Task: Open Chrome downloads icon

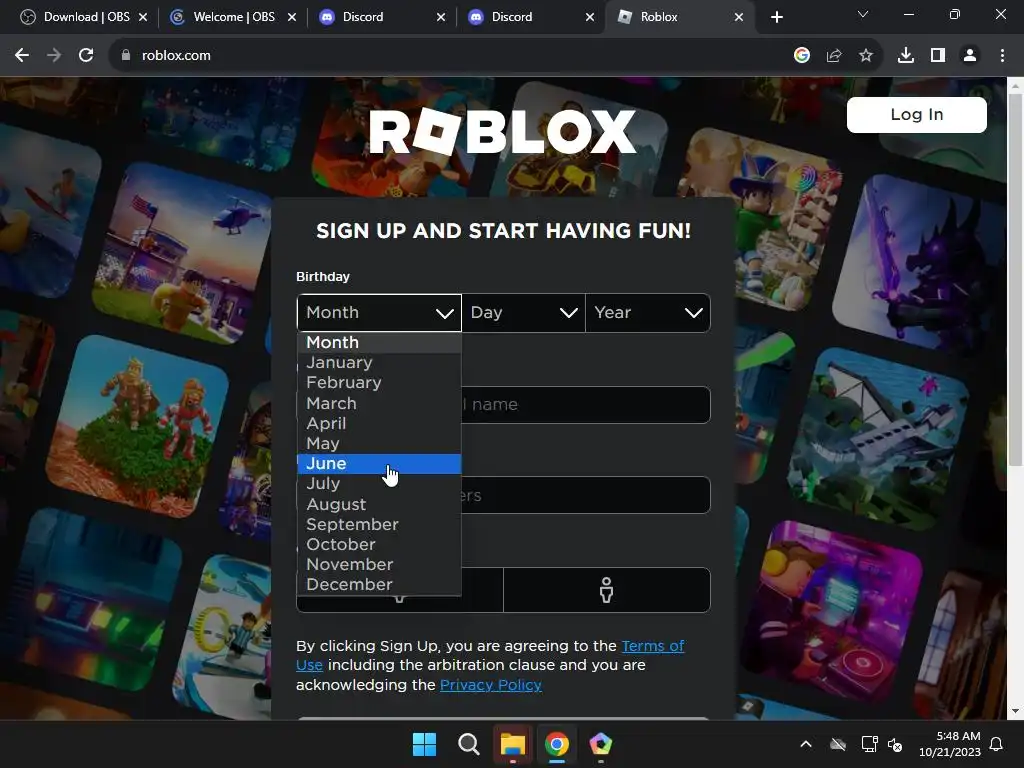Action: coord(906,56)
